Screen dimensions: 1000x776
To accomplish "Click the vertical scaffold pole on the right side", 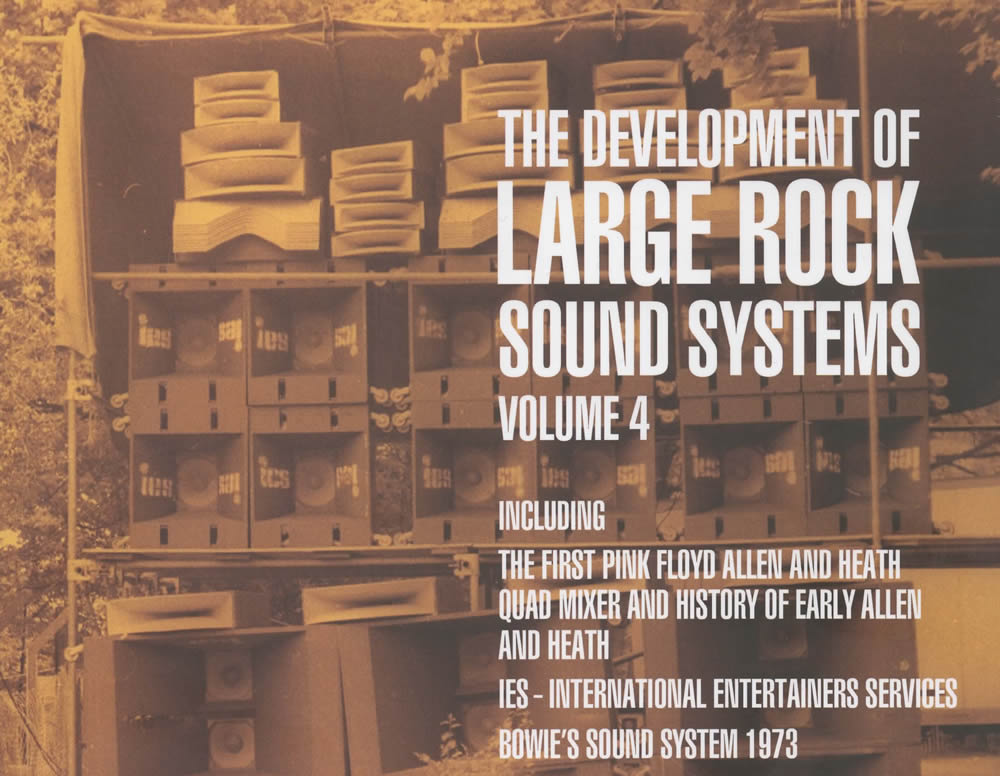I will point(868,300).
